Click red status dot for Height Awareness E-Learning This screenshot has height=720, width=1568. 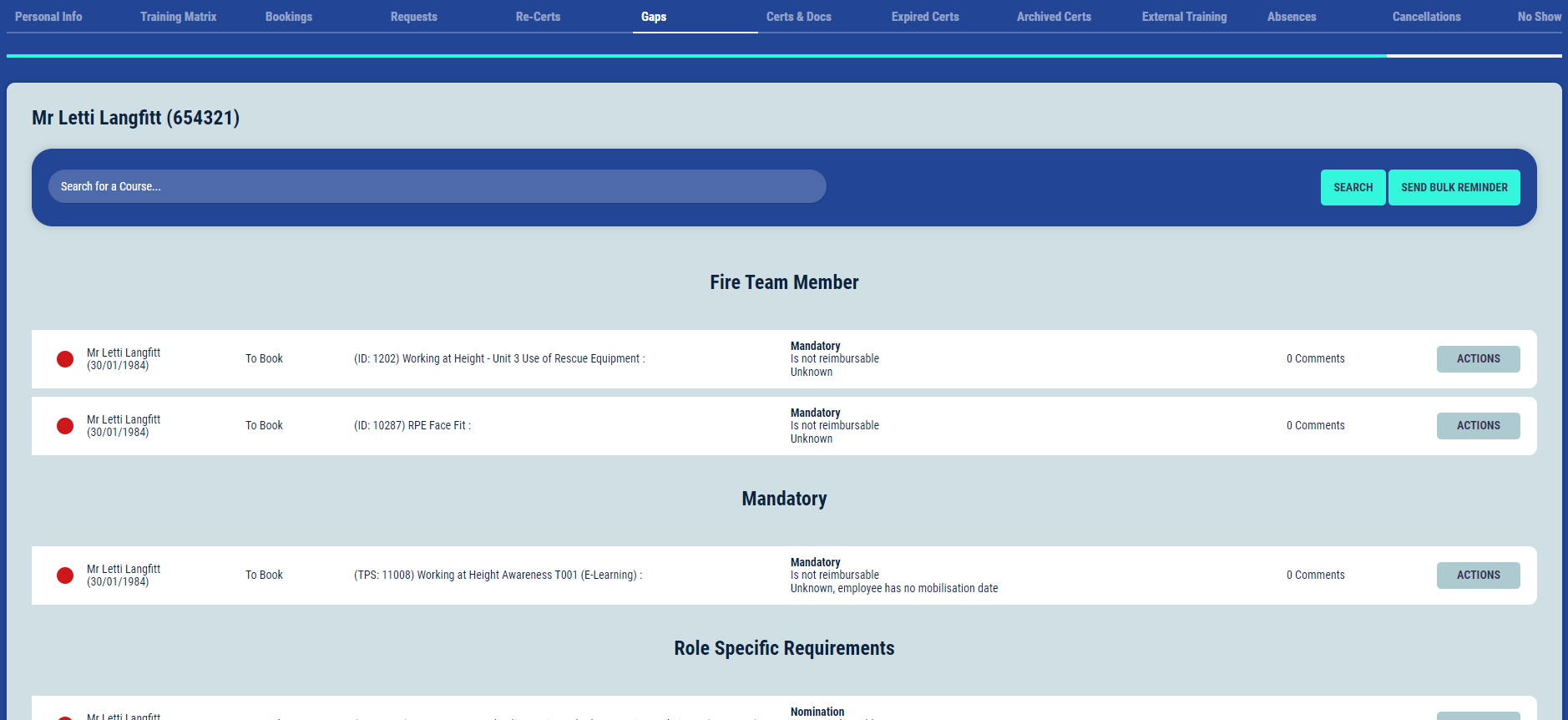[x=65, y=575]
